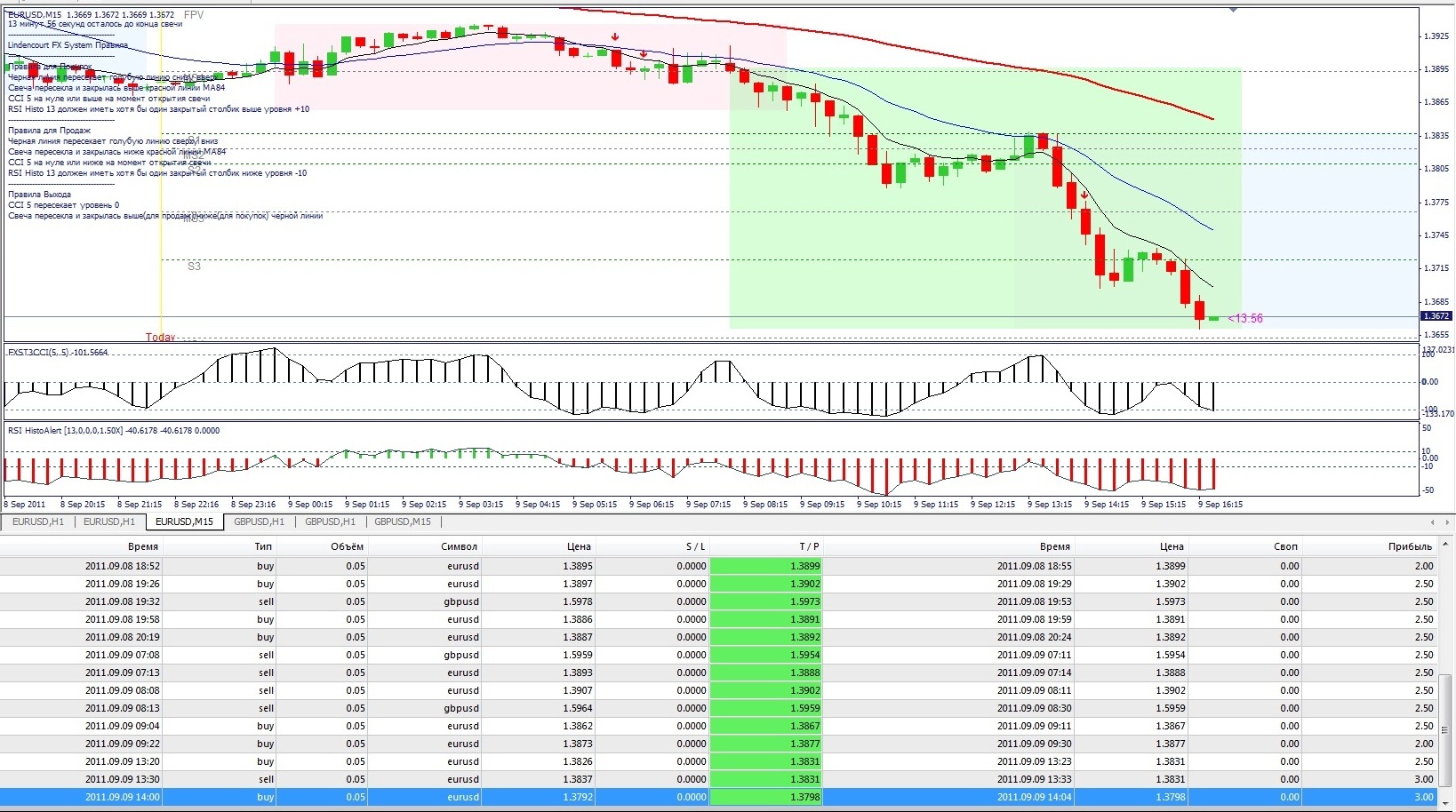Click the S3 pivot level label
The height and width of the screenshot is (812, 1456).
[194, 267]
